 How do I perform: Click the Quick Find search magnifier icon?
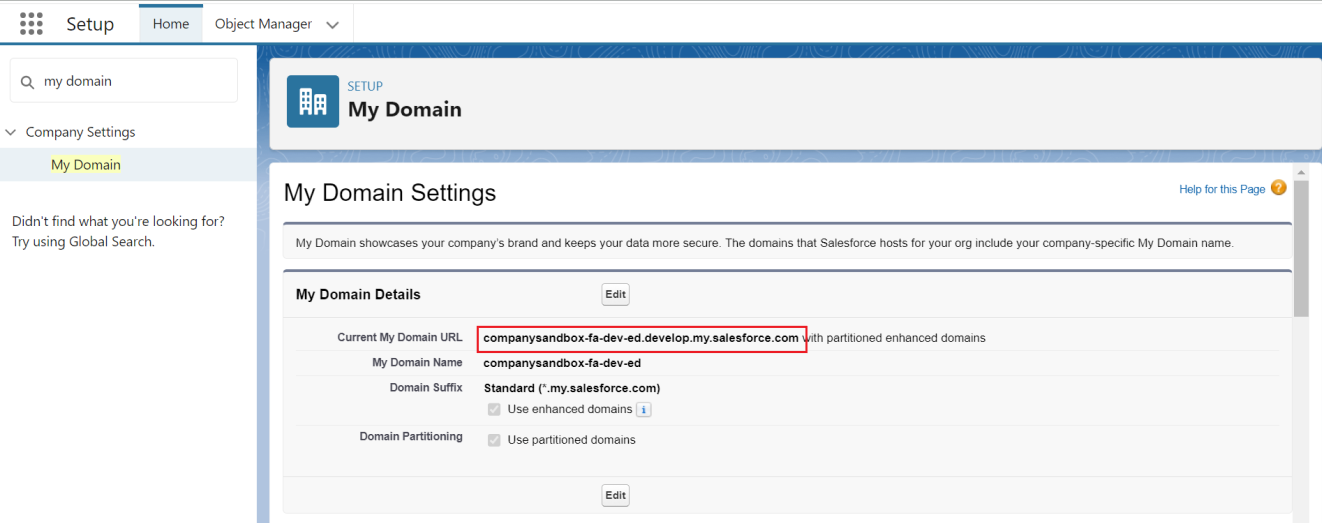(27, 82)
